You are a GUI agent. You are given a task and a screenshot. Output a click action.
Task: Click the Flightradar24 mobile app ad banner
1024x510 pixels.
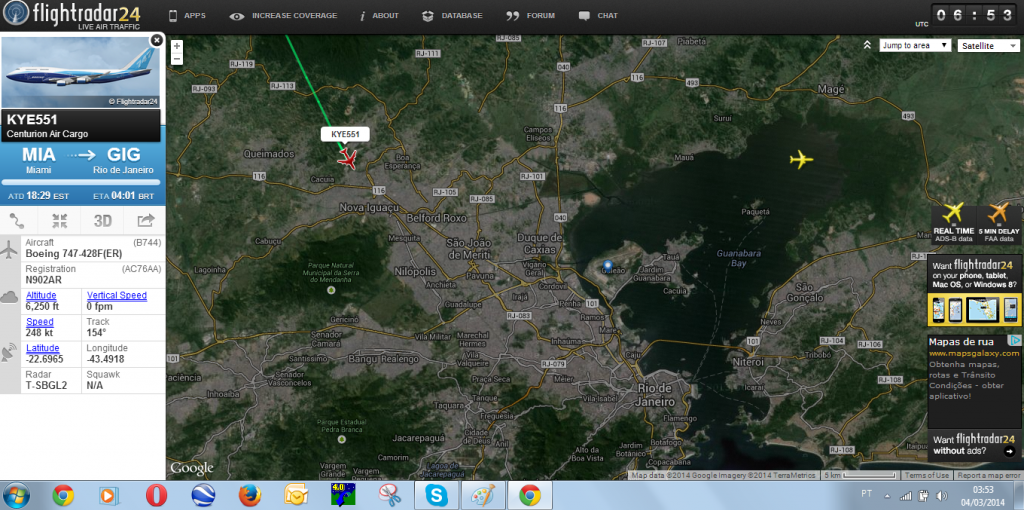tap(974, 291)
